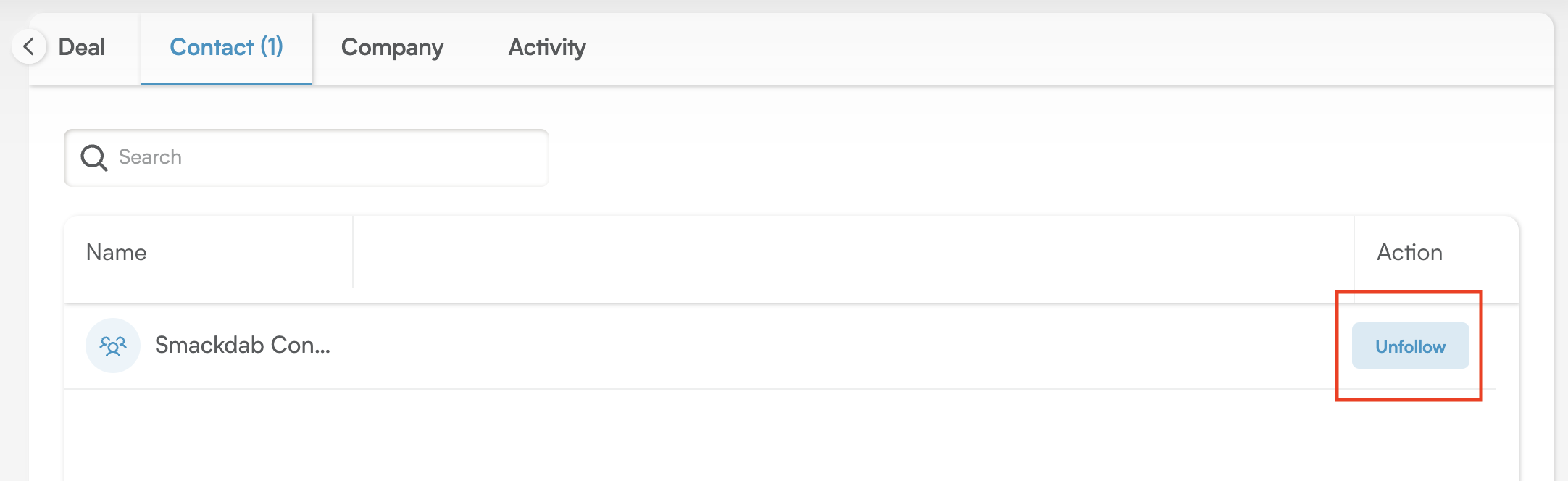Focus the contact Search field
This screenshot has width=1568, height=481.
tap(306, 157)
